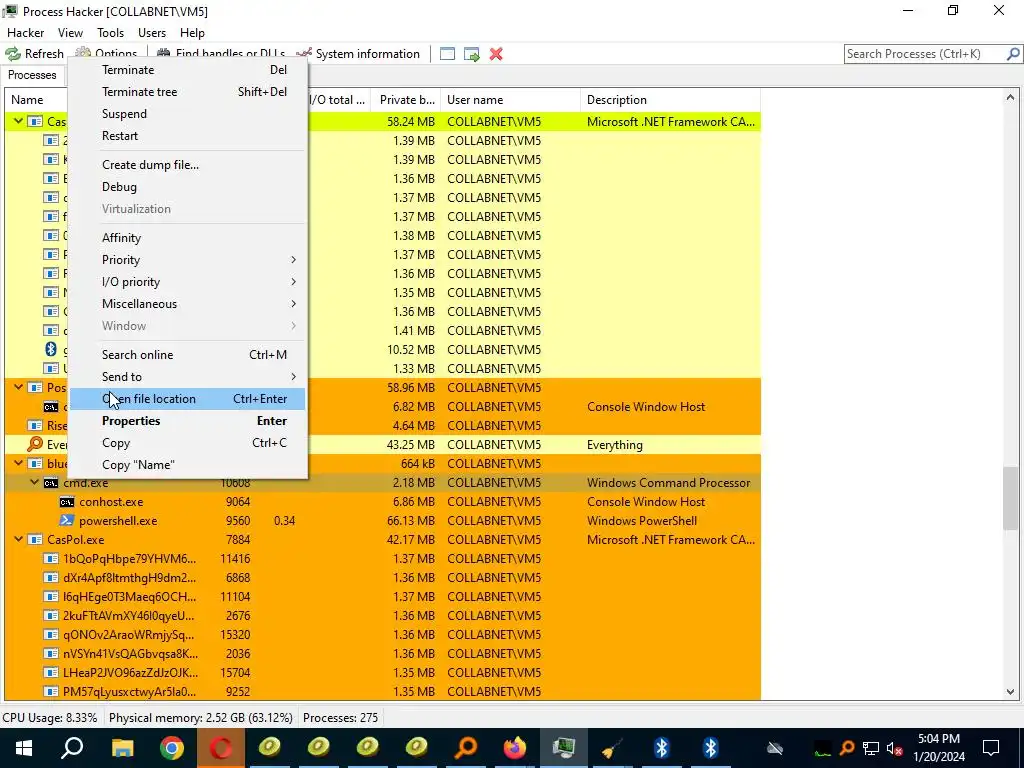Viewport: 1024px width, 768px height.
Task: Click the taskbar clock showing 5:04 PM
Action: 939,748
